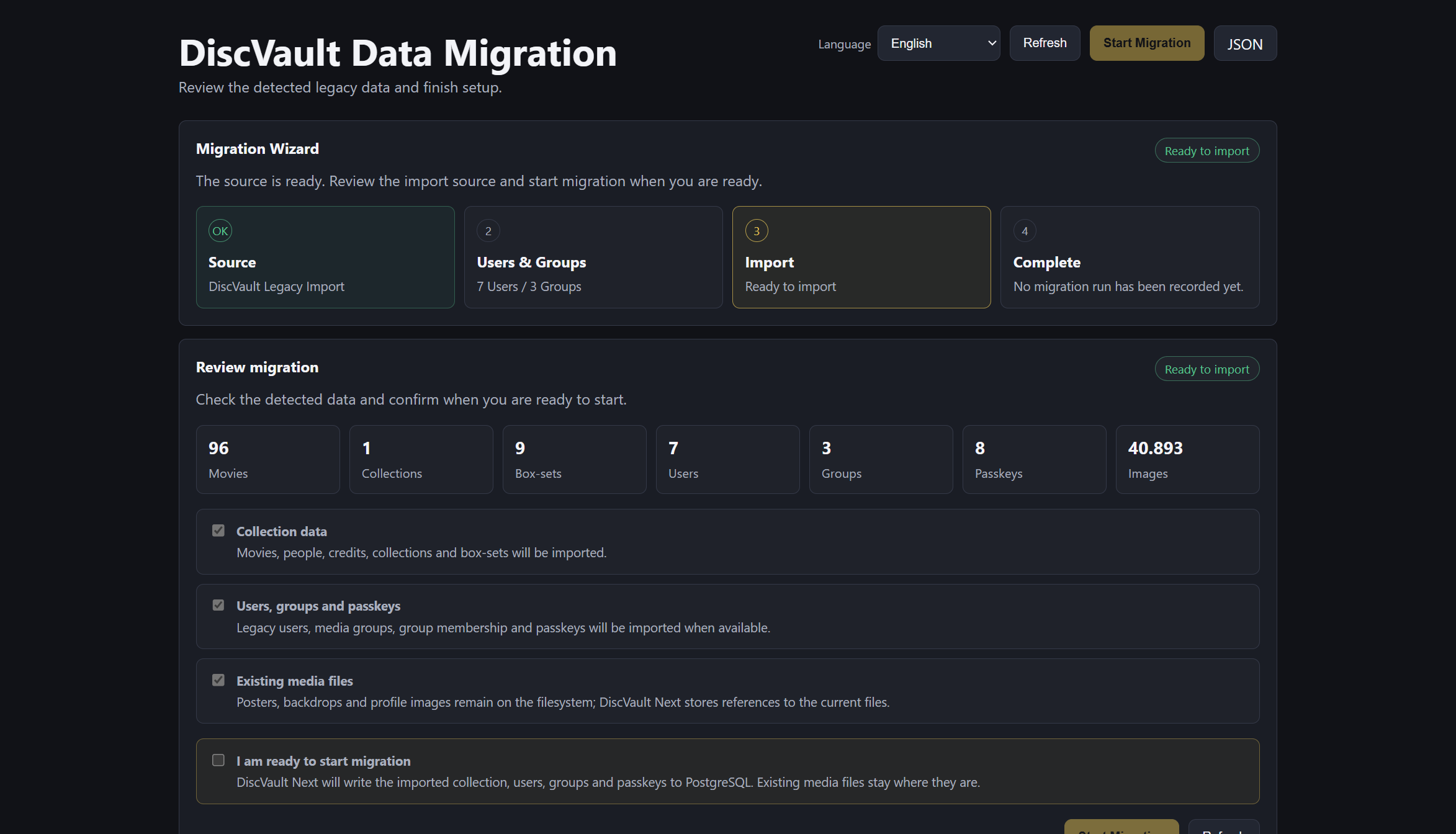
Task: Select the Import wizard step
Action: coord(861,257)
